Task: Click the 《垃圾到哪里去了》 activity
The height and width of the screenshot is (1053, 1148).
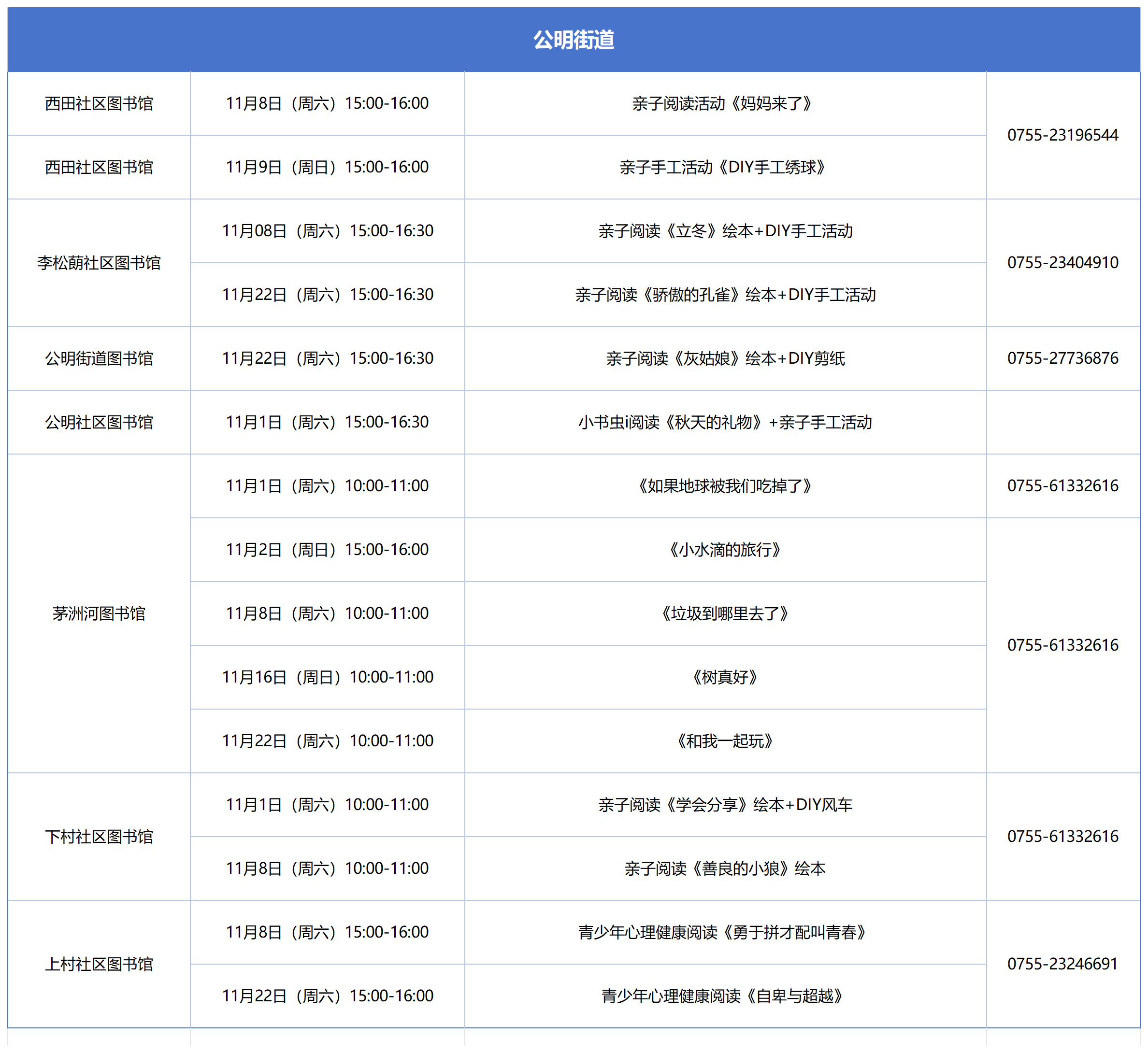Action: 724,613
